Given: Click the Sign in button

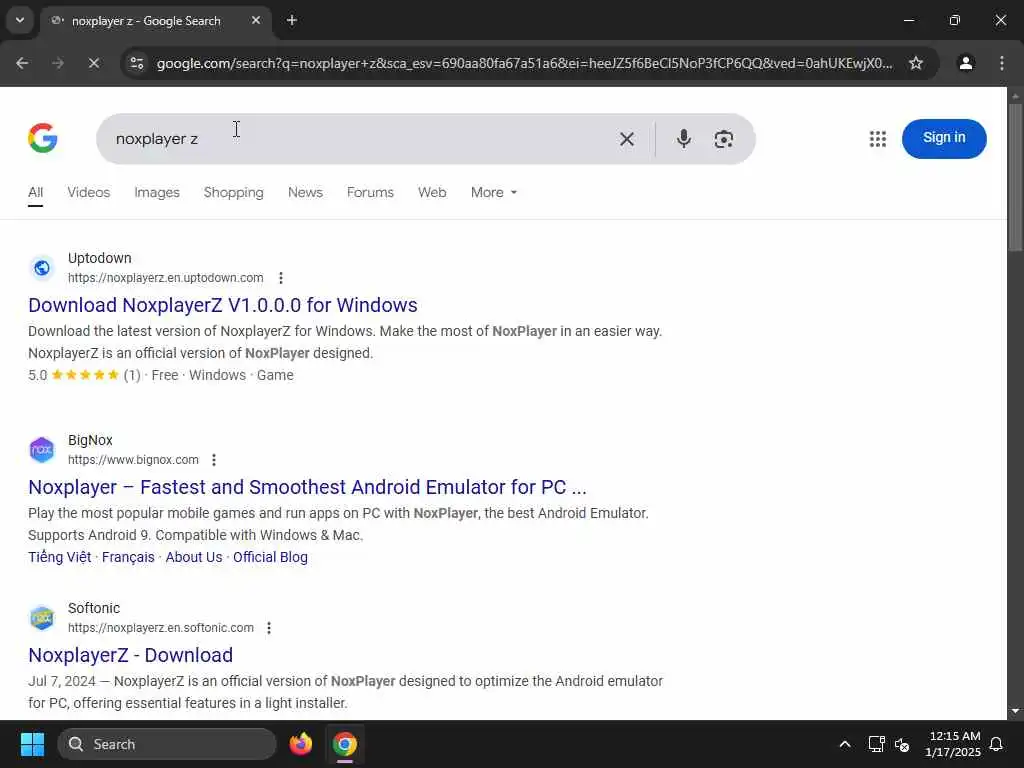Looking at the screenshot, I should (944, 138).
